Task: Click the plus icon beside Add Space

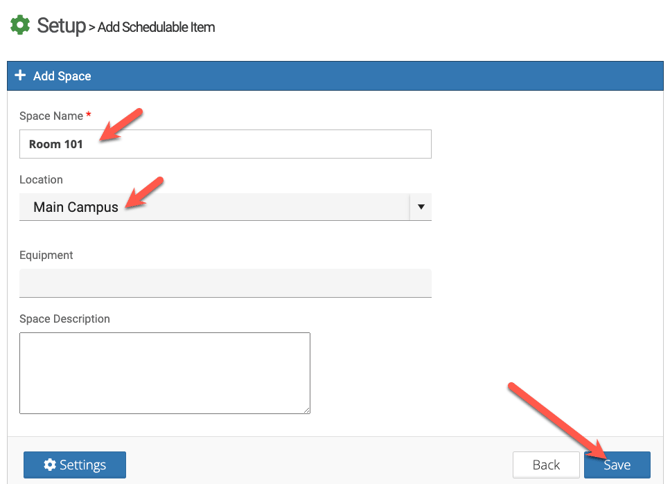Action: [x=20, y=76]
